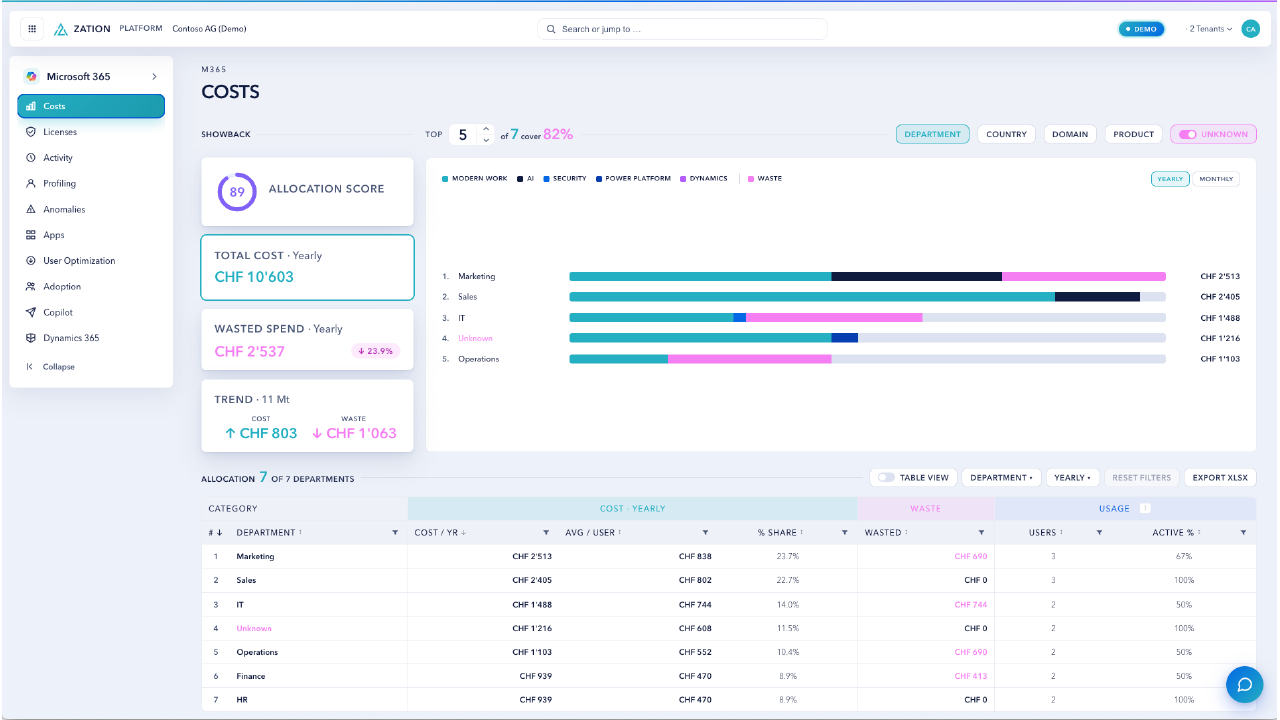Click the usage info icon
This screenshot has height=720, width=1280.
(x=1145, y=508)
